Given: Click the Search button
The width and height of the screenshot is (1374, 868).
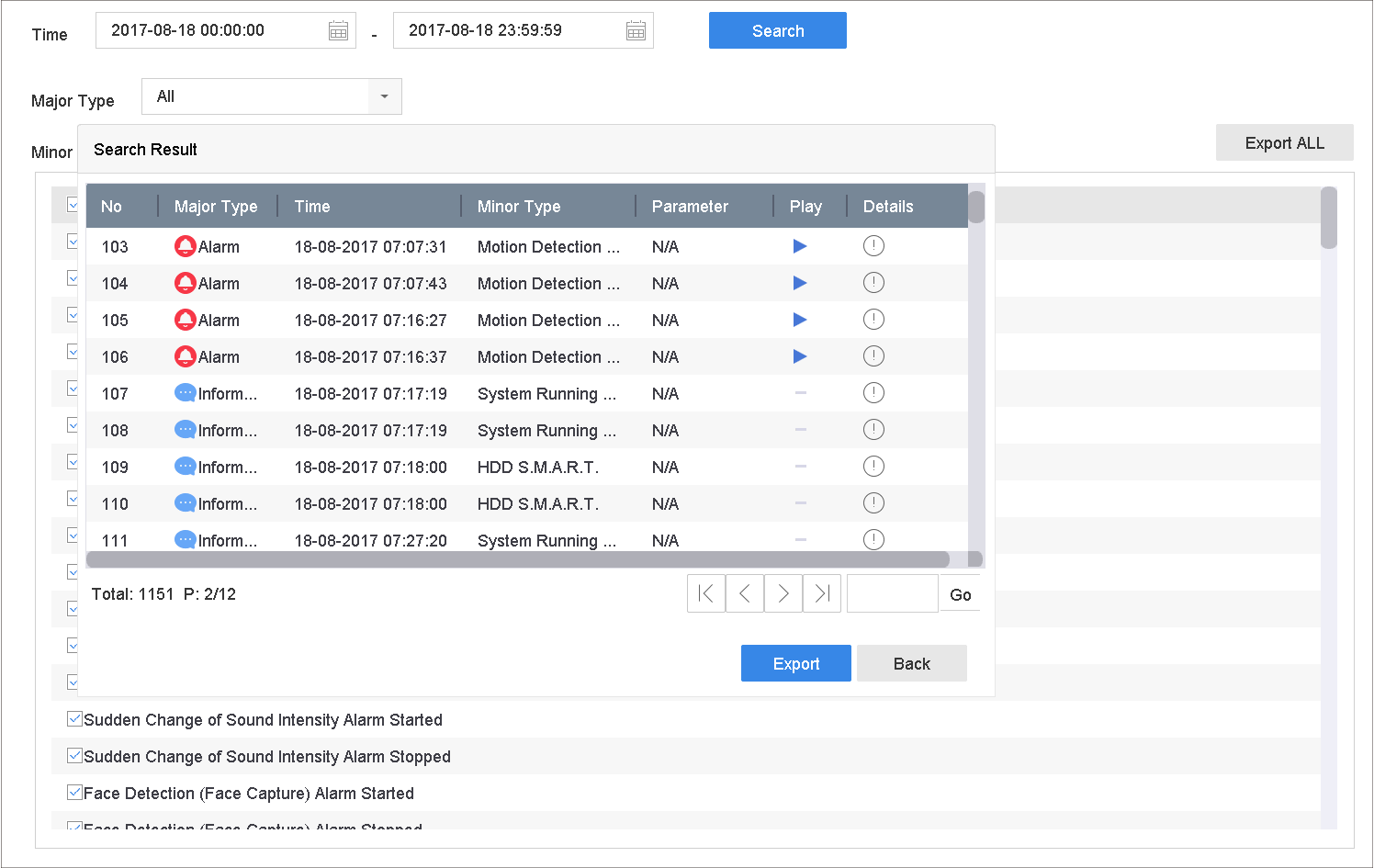Looking at the screenshot, I should (x=777, y=30).
